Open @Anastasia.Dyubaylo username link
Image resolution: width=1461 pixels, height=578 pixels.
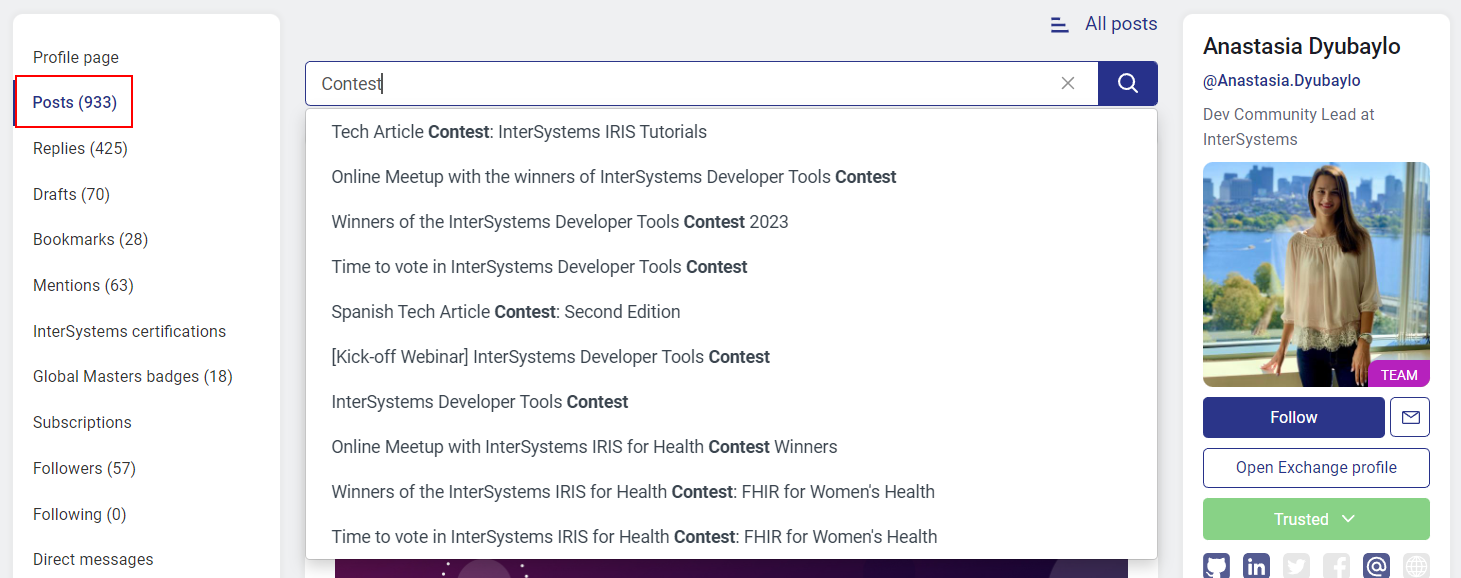point(1281,80)
